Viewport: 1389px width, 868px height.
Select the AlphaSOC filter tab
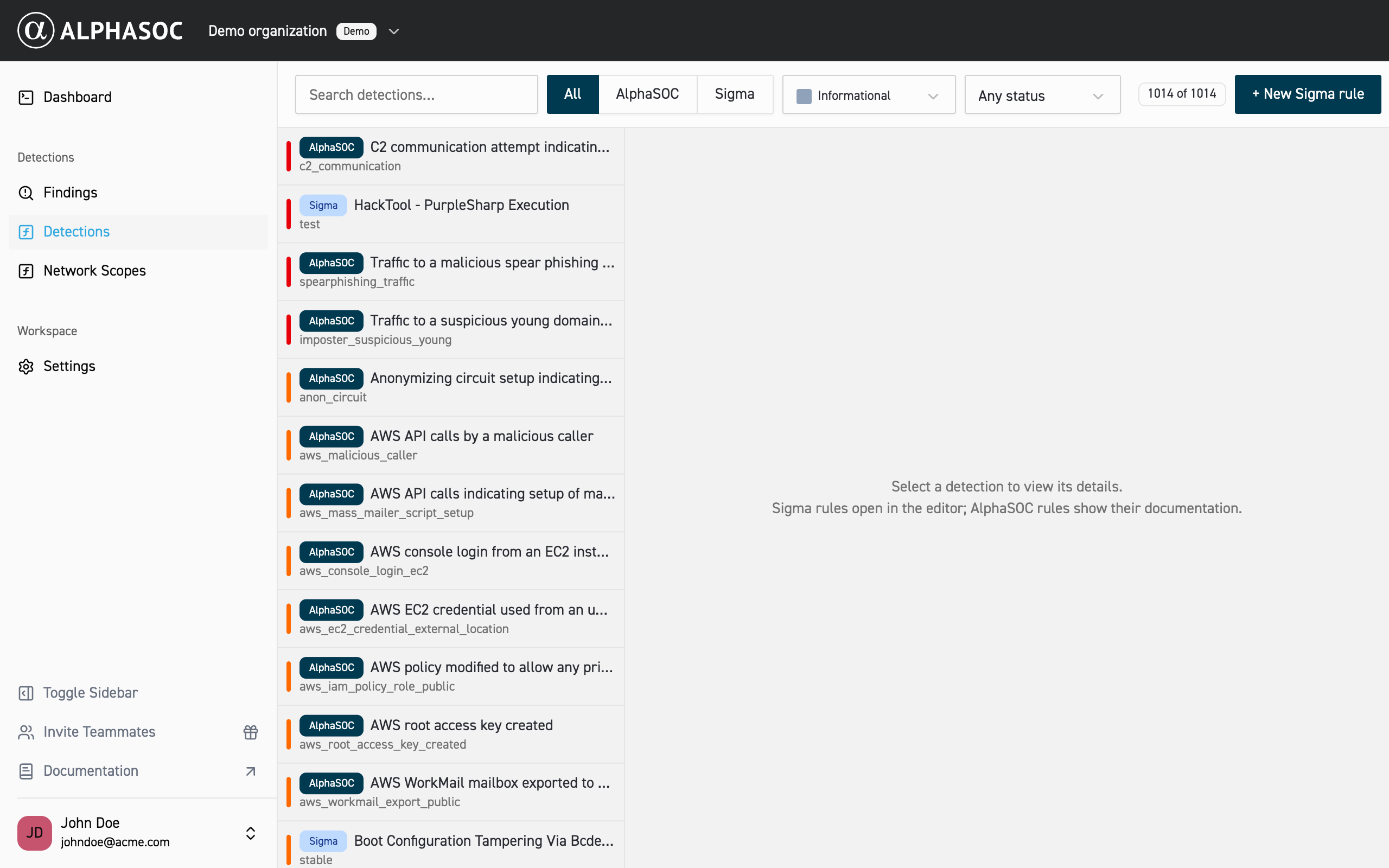[x=647, y=94]
